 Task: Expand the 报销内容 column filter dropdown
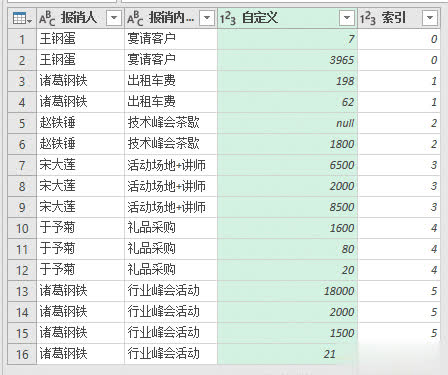tap(207, 18)
